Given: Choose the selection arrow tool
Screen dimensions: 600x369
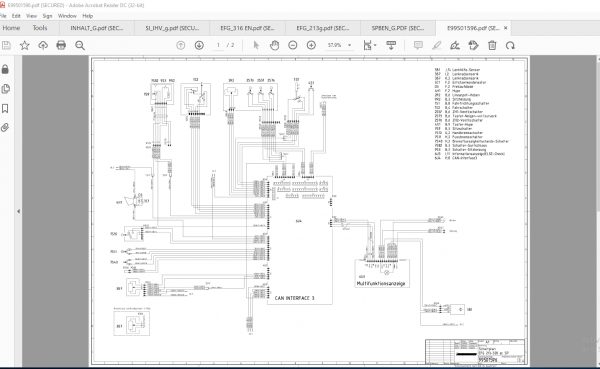Looking at the screenshot, I should [256, 45].
